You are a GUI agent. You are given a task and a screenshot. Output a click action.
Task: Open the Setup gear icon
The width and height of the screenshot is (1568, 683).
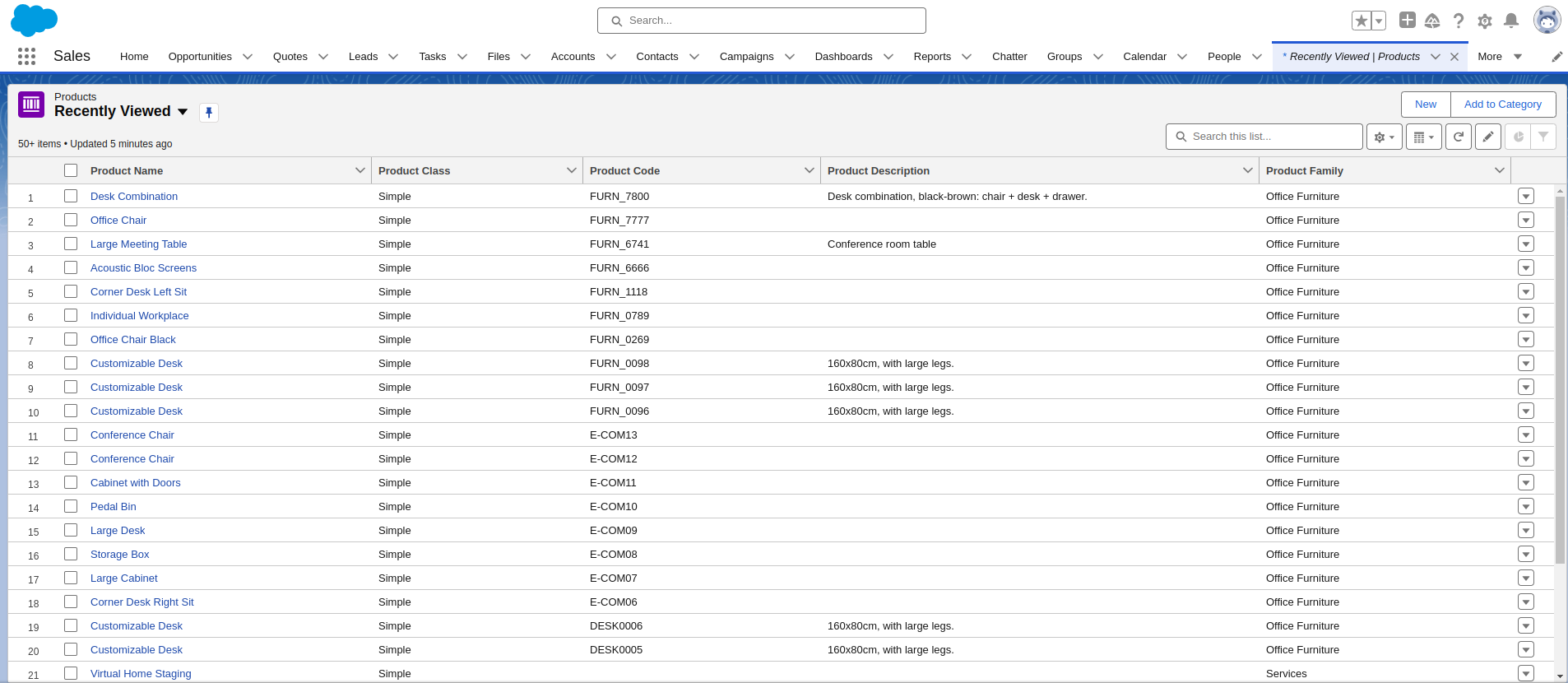coord(1485,21)
